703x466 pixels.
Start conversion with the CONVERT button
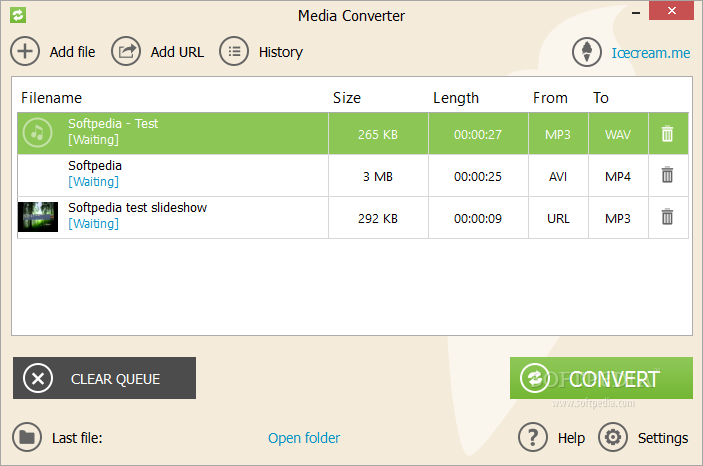click(x=601, y=378)
